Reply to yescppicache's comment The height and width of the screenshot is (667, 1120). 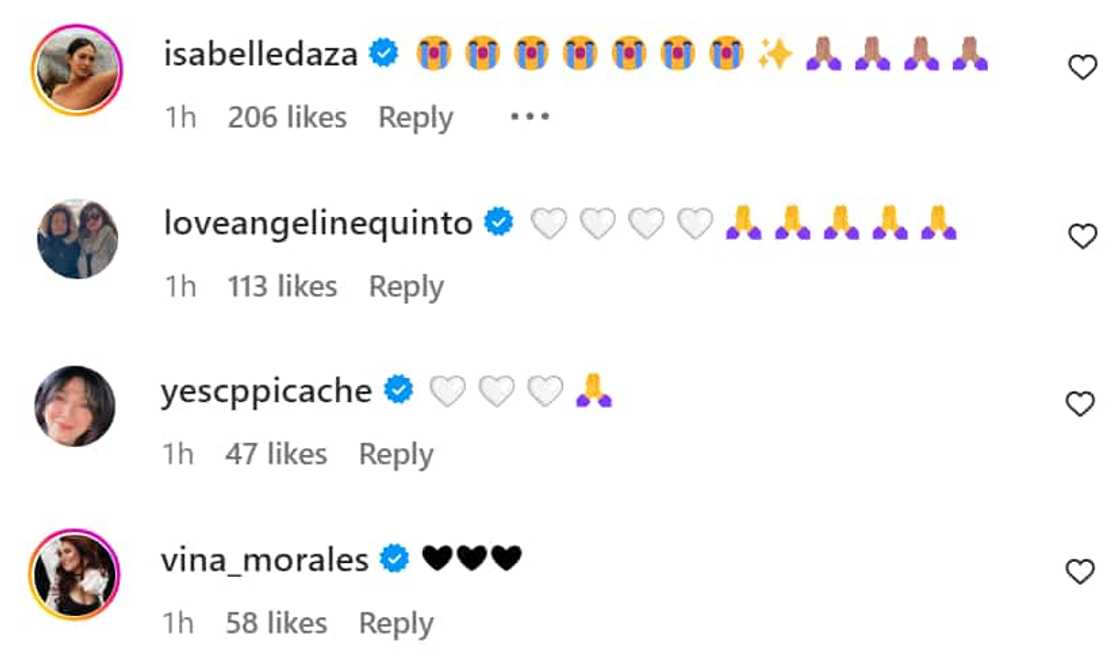point(396,454)
